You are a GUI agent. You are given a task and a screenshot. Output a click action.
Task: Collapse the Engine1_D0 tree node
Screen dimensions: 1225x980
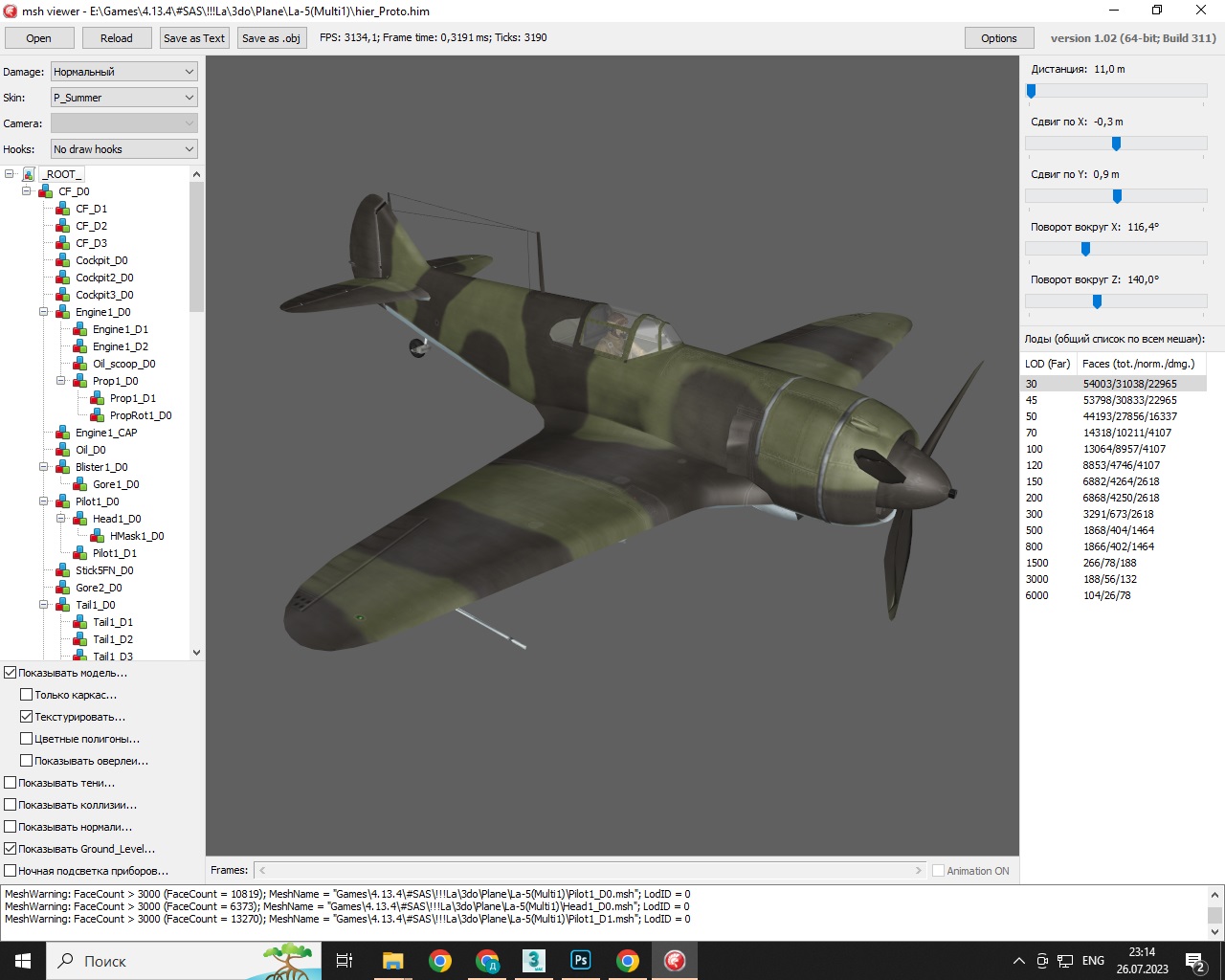(44, 312)
